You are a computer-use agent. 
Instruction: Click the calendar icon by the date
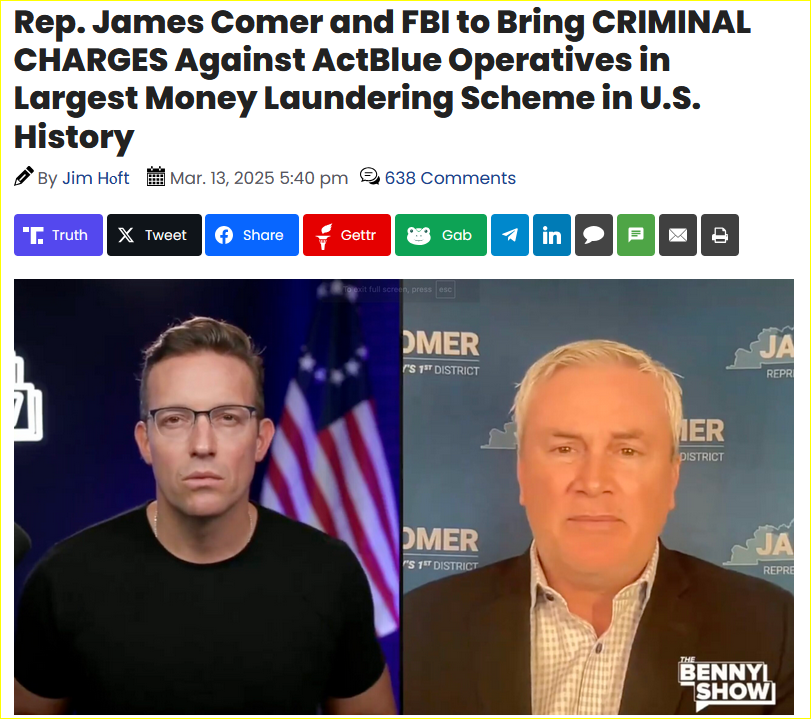pos(156,176)
